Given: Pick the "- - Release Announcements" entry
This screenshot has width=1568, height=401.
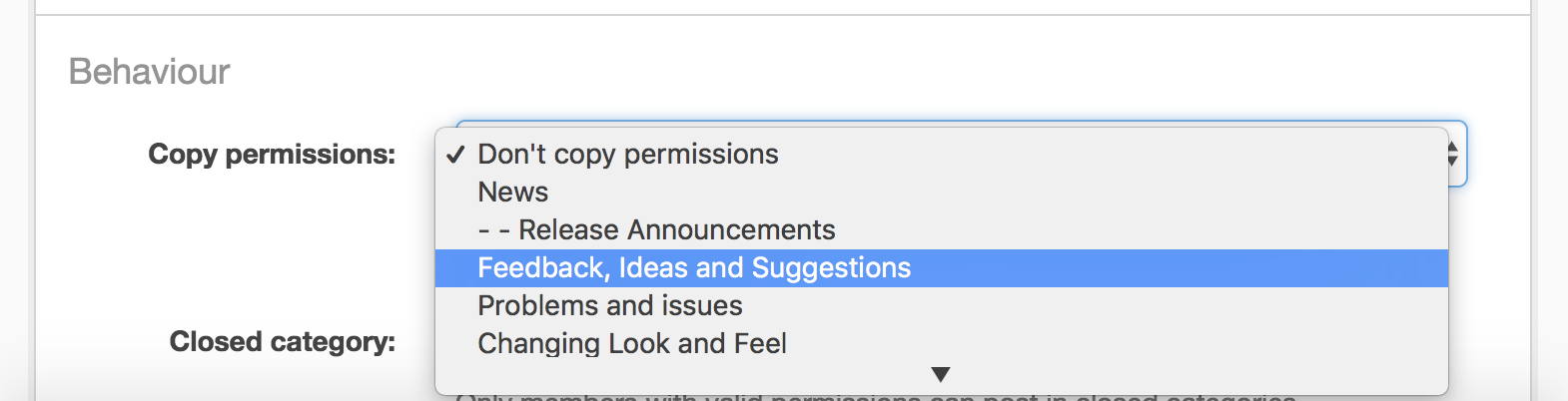Looking at the screenshot, I should [x=656, y=230].
